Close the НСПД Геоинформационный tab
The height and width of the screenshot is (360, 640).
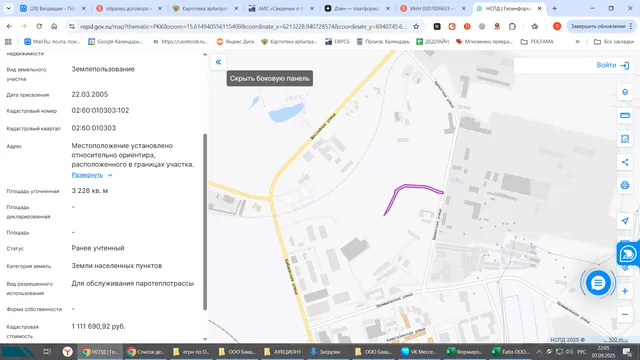coord(539,8)
